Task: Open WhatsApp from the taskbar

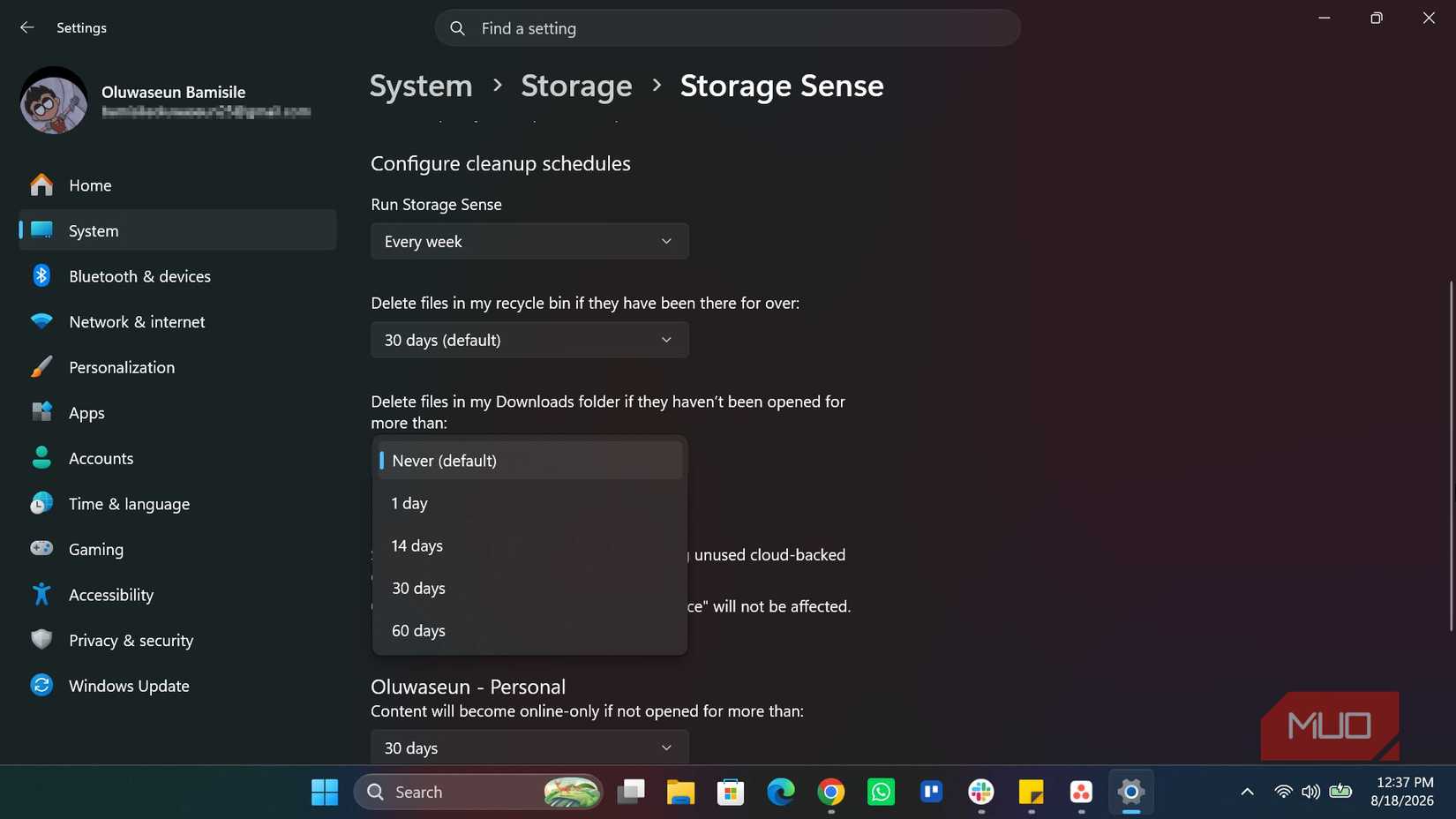Action: 881,793
